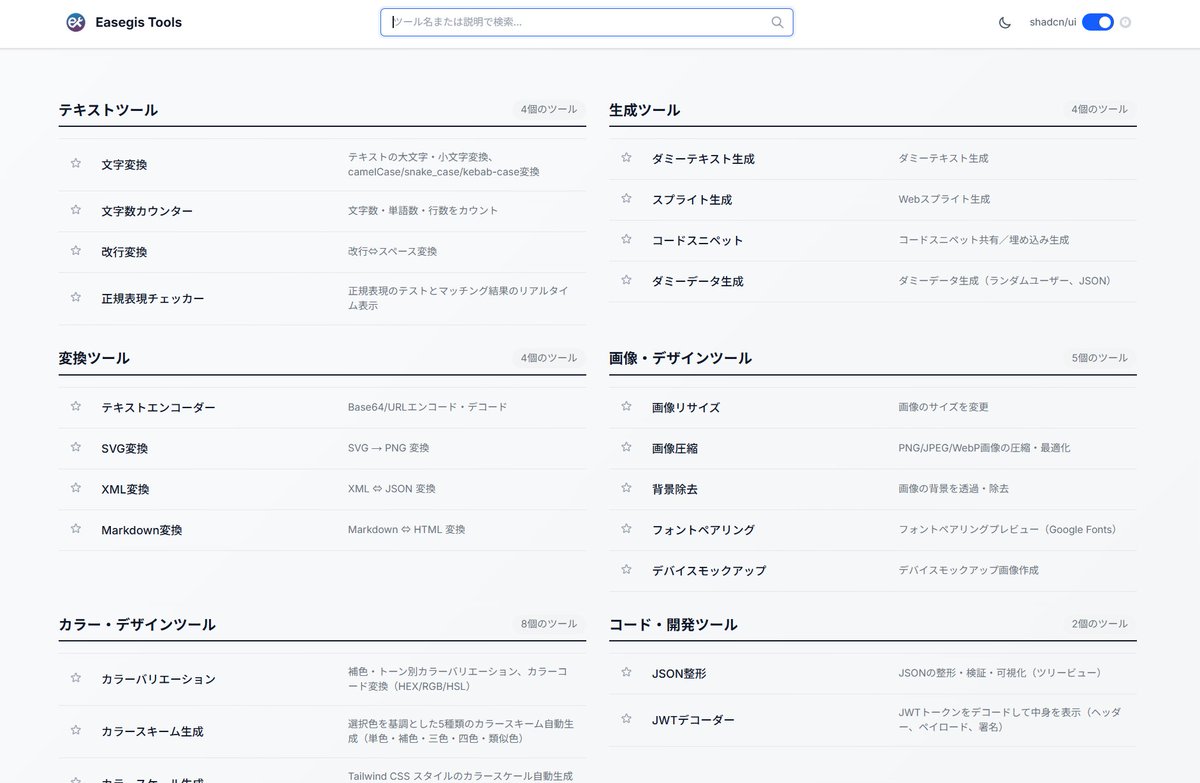Star the フォントペアリング tool
Screen dimensions: 1200x783
(626, 528)
